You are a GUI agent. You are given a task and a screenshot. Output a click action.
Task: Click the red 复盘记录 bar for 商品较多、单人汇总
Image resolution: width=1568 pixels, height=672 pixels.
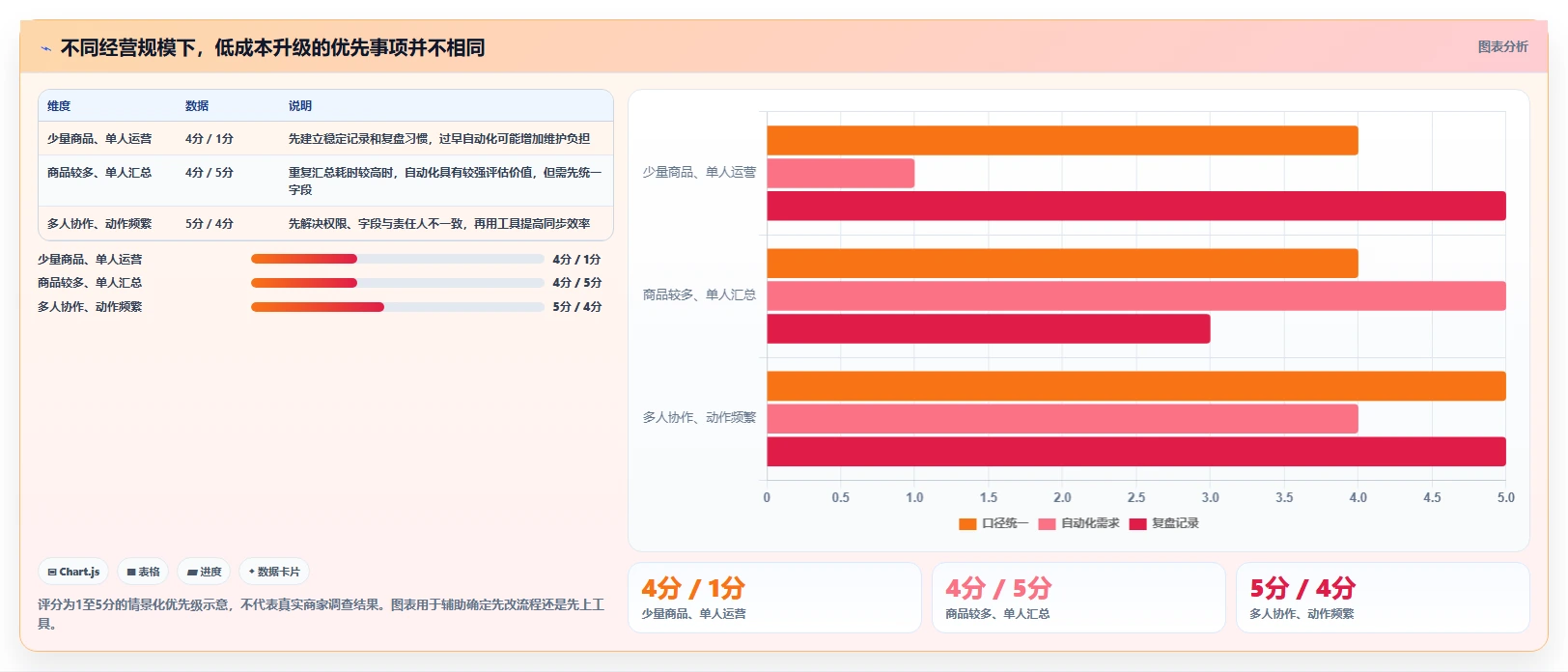pyautogui.click(x=989, y=328)
